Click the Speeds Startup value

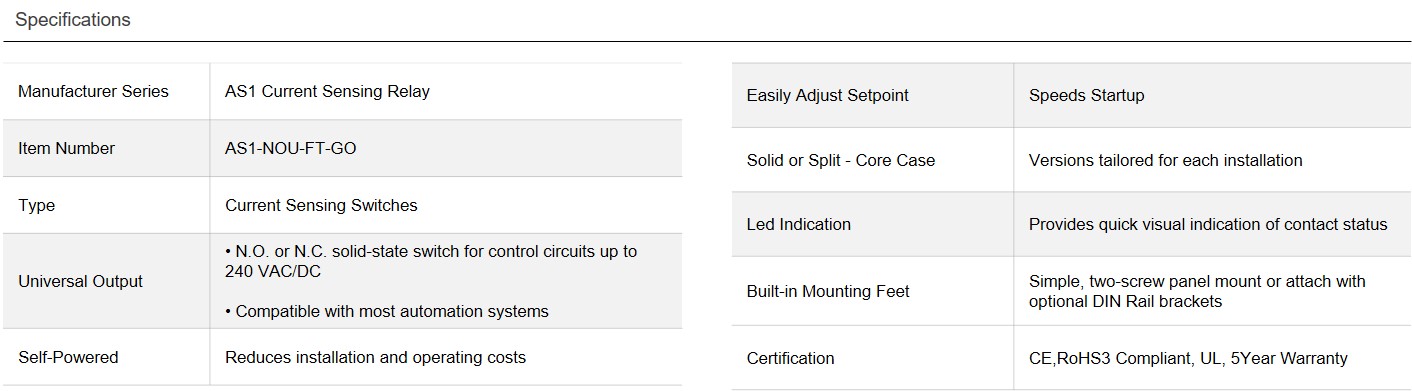[1086, 95]
